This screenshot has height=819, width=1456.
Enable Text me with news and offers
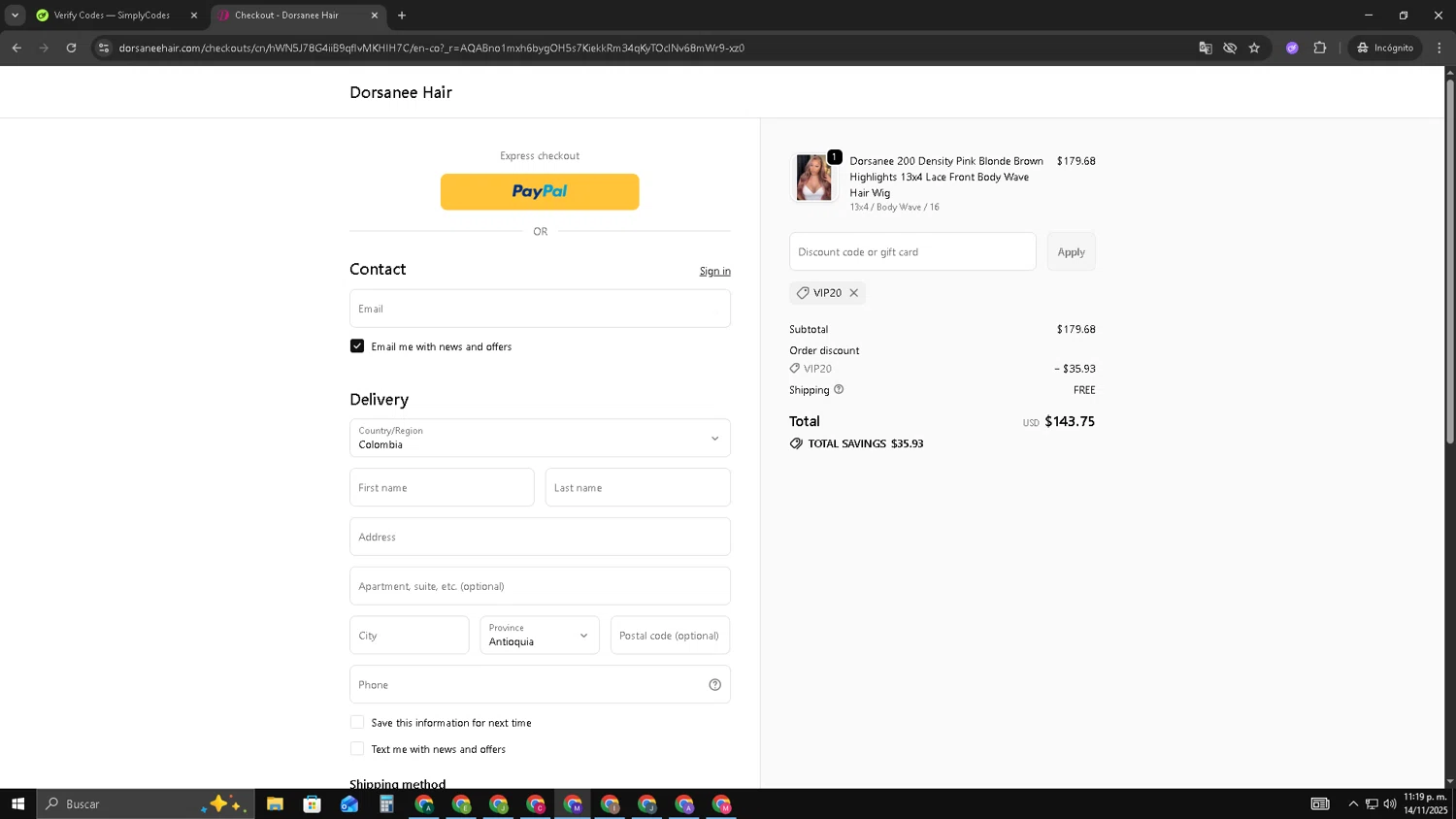357,749
